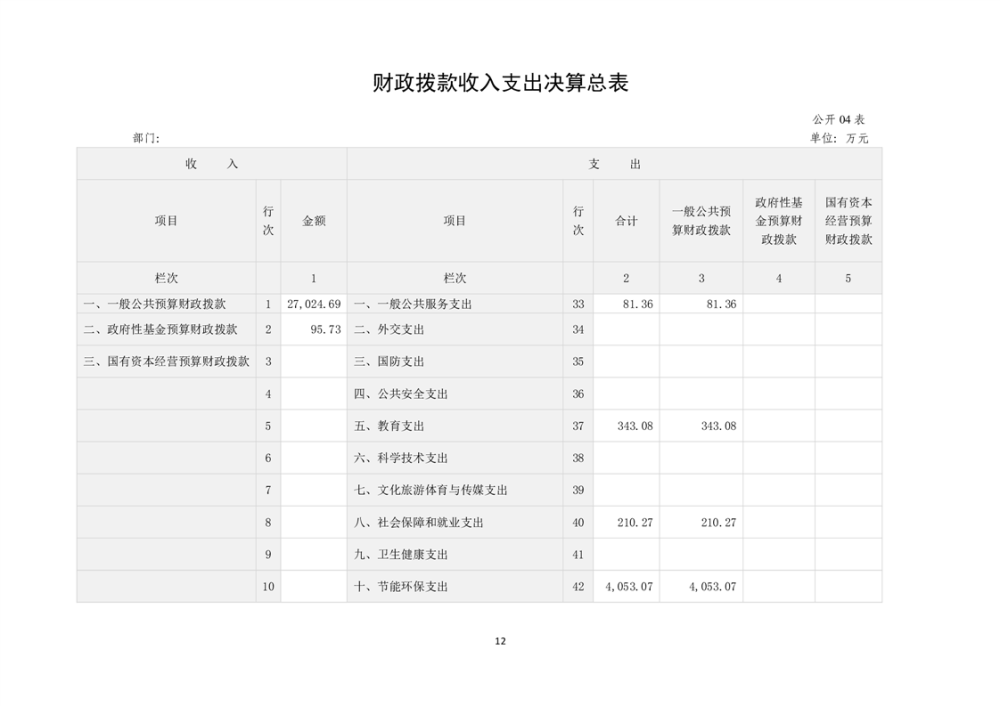Click the 27,024.69 amount cell
This screenshot has width=1000, height=706.
(314, 303)
